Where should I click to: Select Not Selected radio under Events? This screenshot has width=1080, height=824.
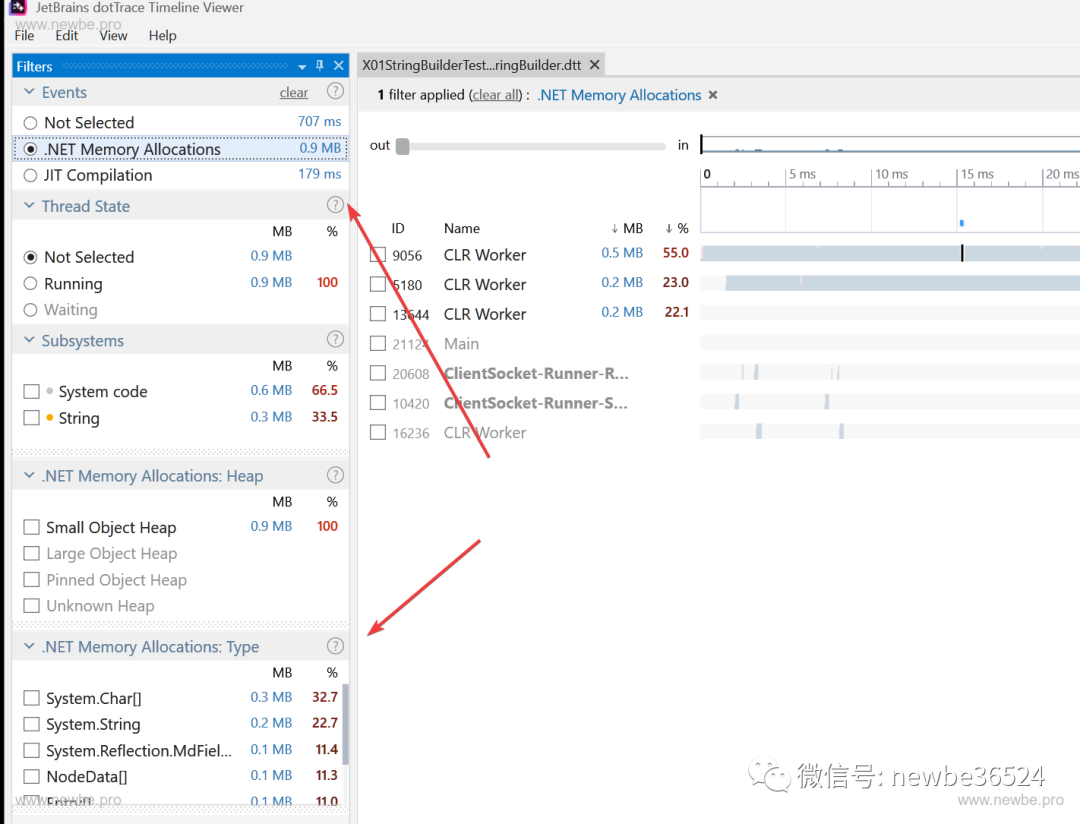(x=30, y=123)
